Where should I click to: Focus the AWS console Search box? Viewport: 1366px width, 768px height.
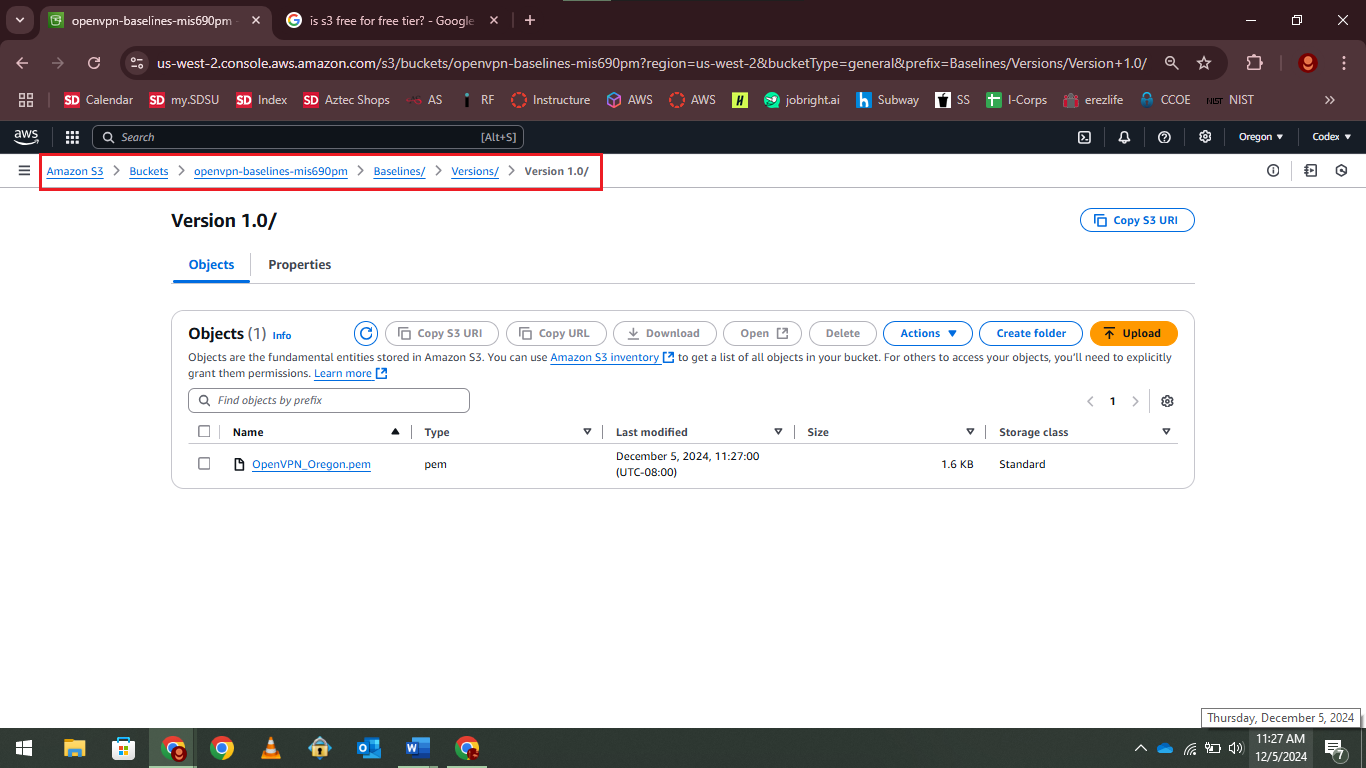pos(308,137)
